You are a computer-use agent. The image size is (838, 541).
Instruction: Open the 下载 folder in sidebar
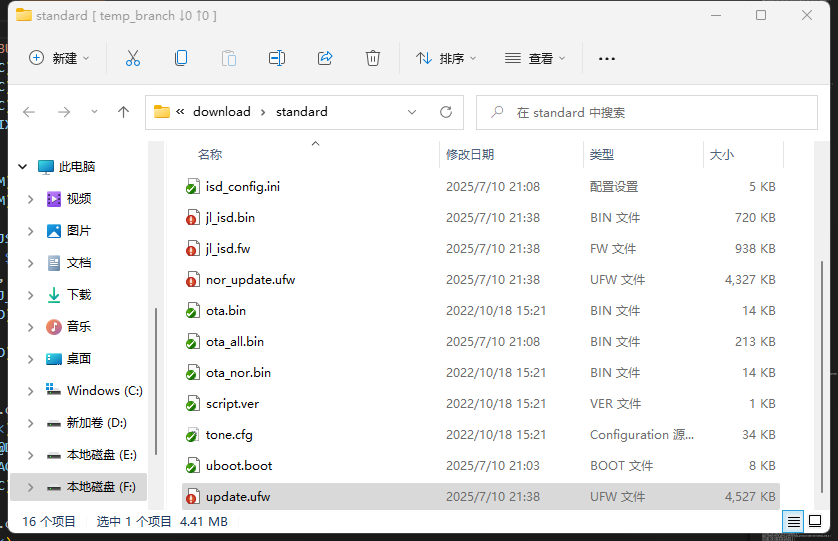[x=69, y=295]
